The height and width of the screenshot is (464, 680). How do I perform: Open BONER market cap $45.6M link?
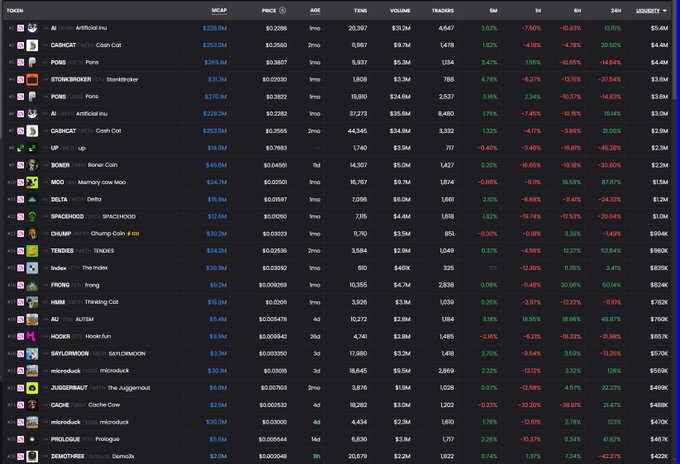[x=216, y=165]
